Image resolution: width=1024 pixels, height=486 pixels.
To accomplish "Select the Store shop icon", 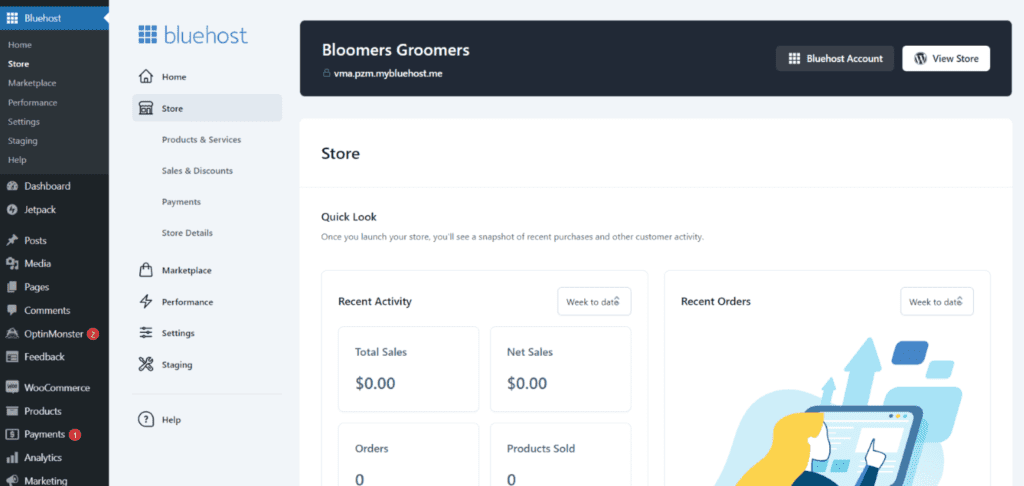I will [x=146, y=108].
